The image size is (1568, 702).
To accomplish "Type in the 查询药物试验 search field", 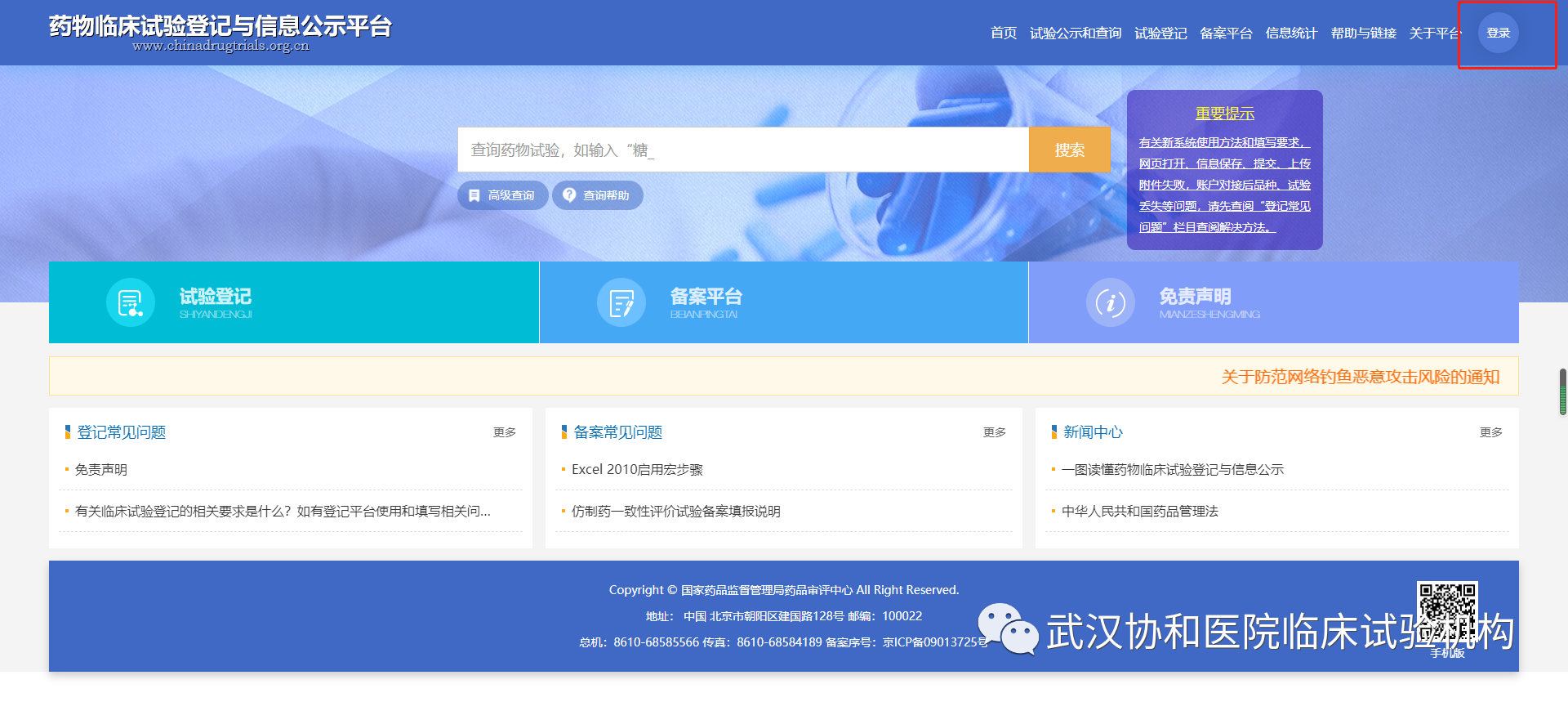I will tap(743, 150).
